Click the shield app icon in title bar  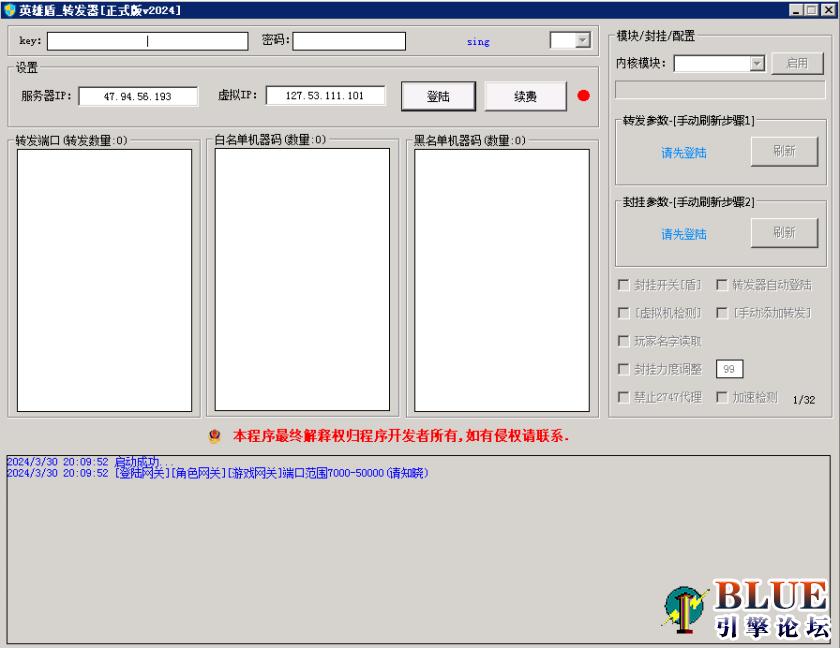(9, 9)
